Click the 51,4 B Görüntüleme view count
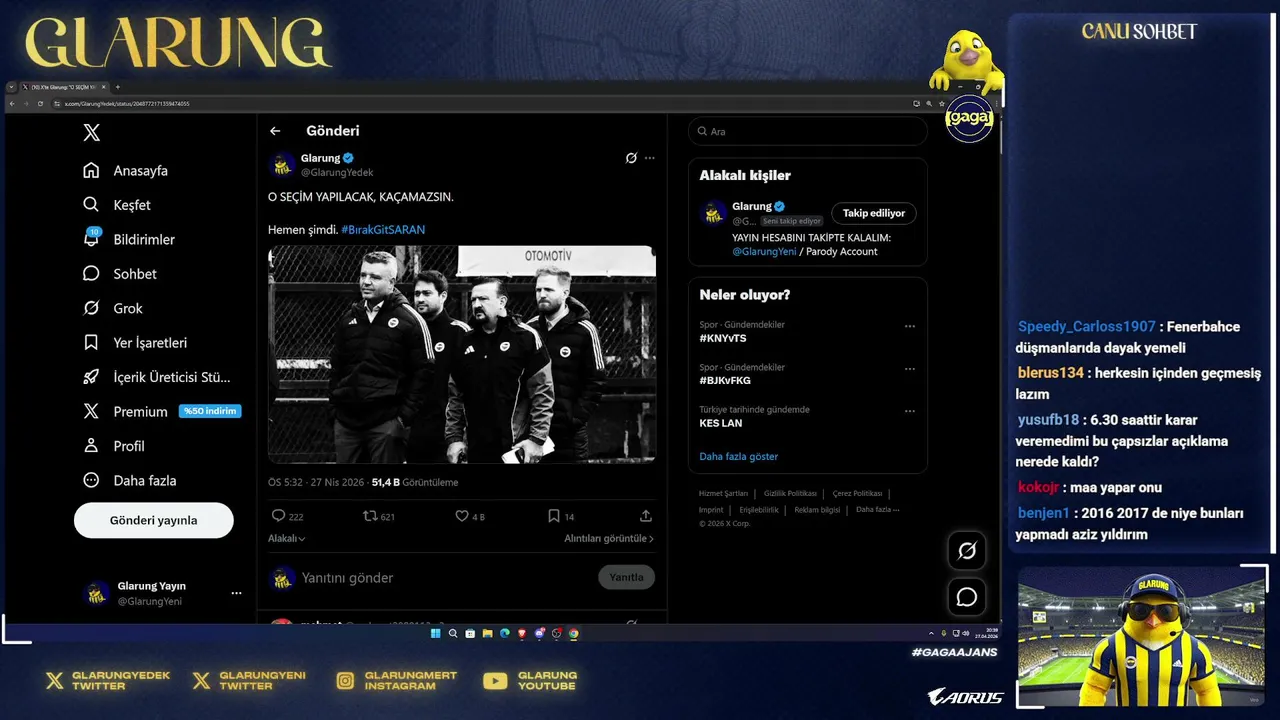 (x=415, y=482)
